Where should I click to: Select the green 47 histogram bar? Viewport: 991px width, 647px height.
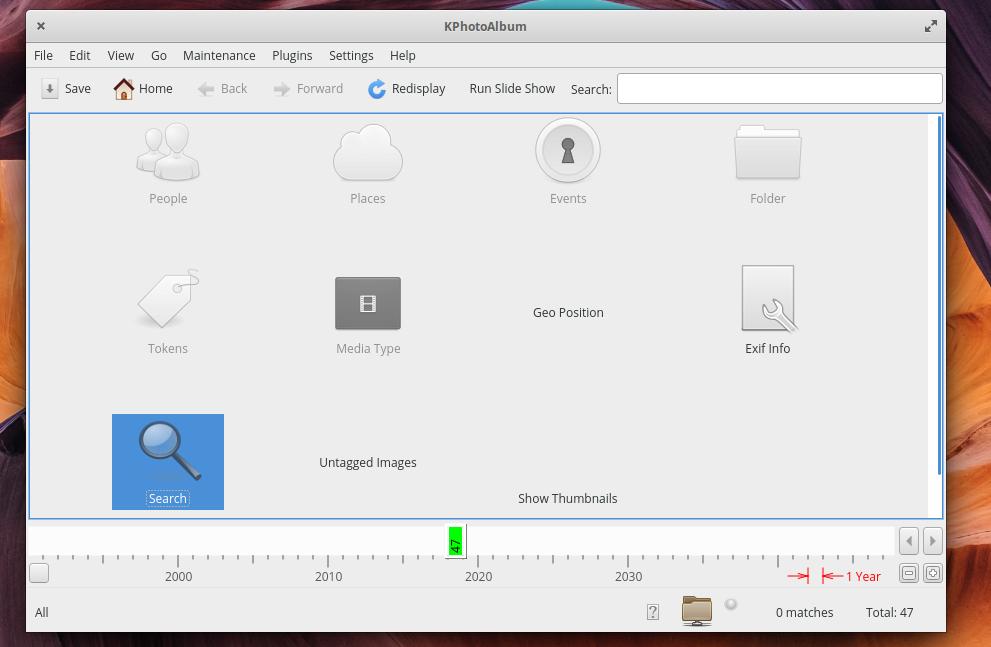click(456, 541)
